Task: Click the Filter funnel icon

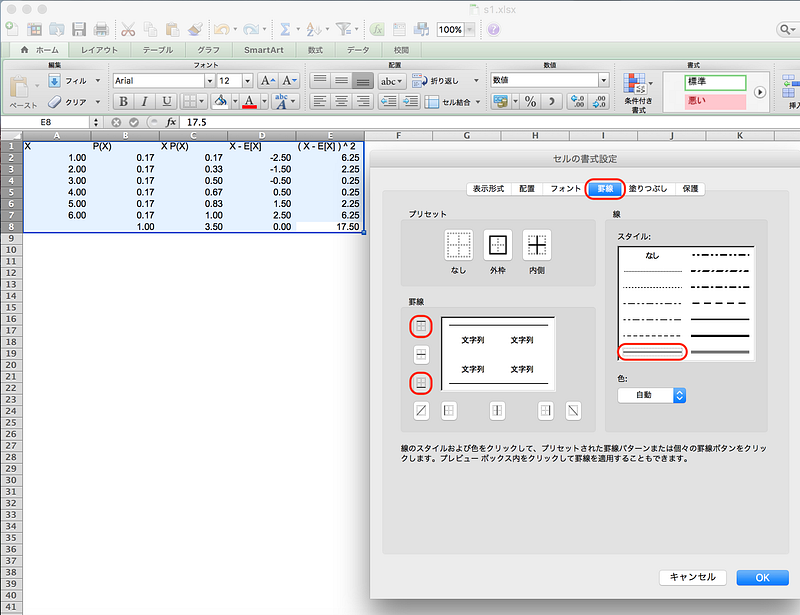Action: pos(343,29)
